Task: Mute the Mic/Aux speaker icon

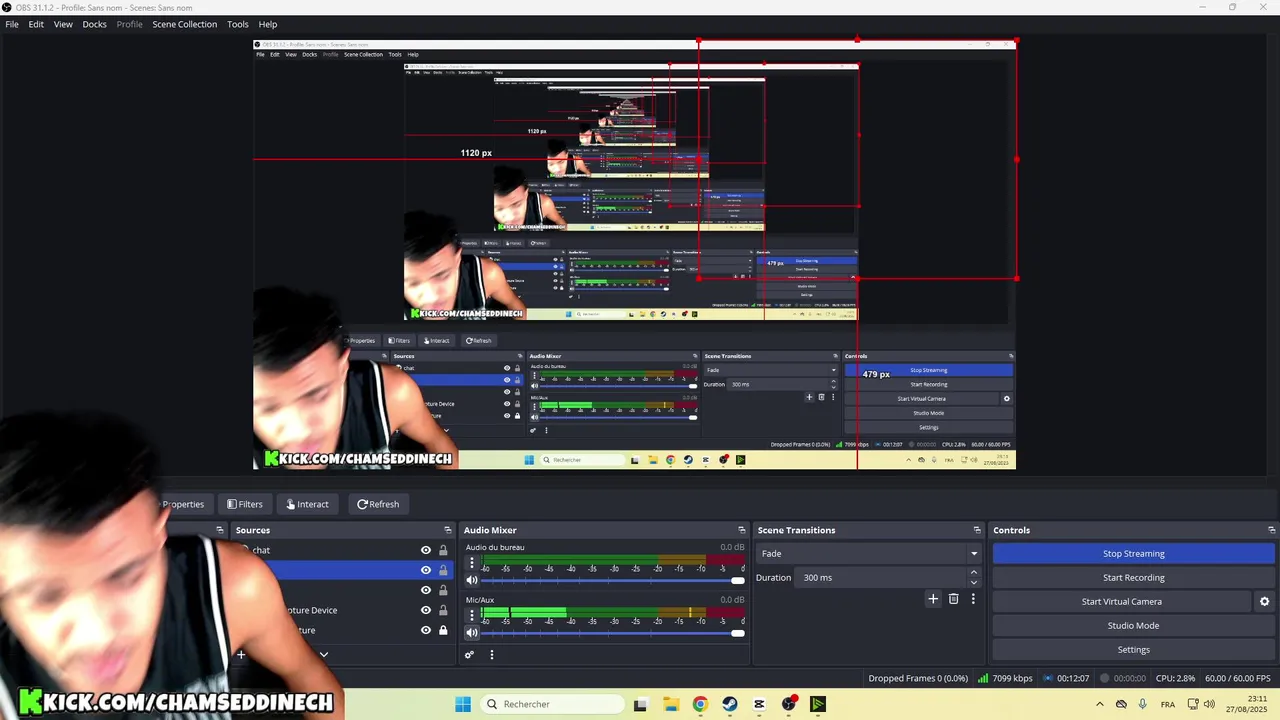Action: tap(472, 632)
